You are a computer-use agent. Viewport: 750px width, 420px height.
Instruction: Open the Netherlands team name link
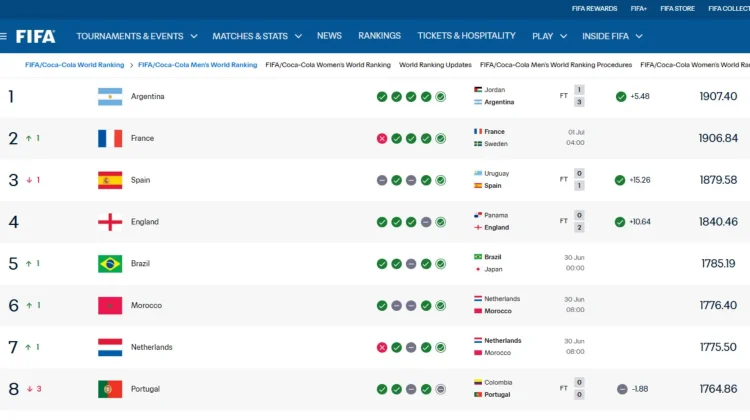tap(152, 347)
